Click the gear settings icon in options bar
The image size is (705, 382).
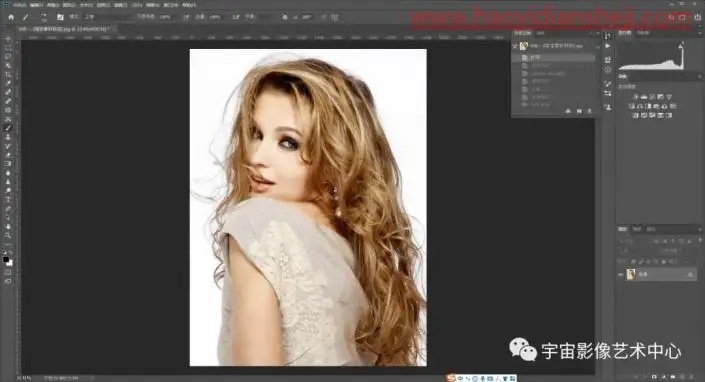(x=285, y=17)
